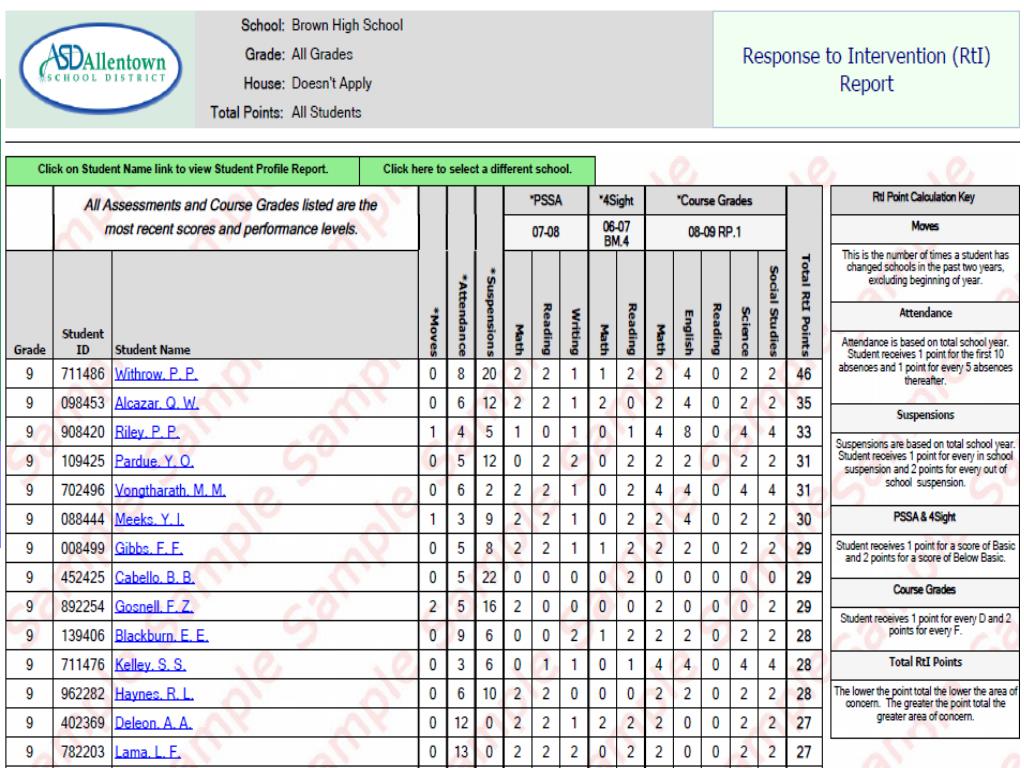Click student ID 088444

[x=82, y=519]
